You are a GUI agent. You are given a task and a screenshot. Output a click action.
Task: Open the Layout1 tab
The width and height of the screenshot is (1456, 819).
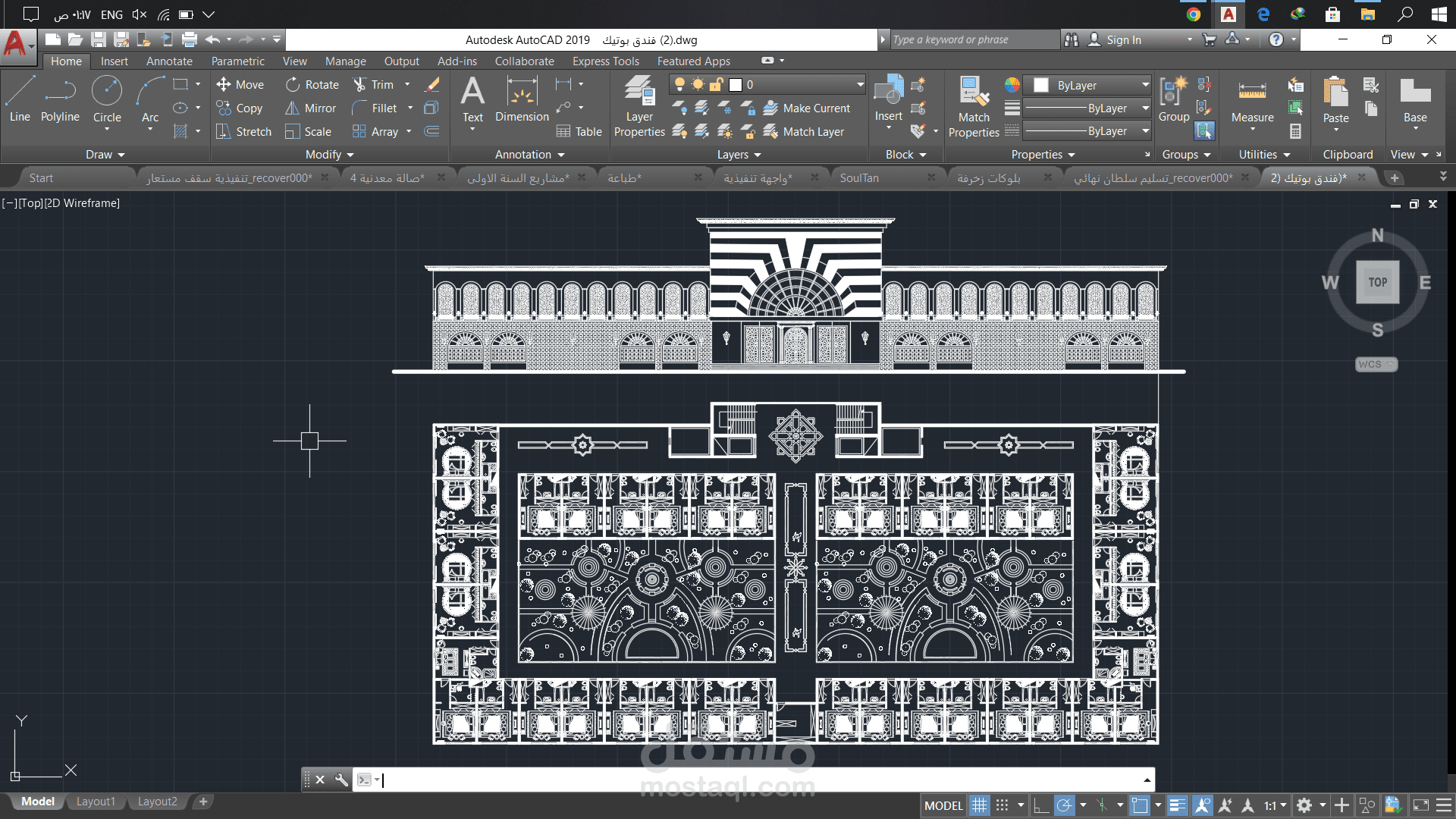click(x=96, y=802)
